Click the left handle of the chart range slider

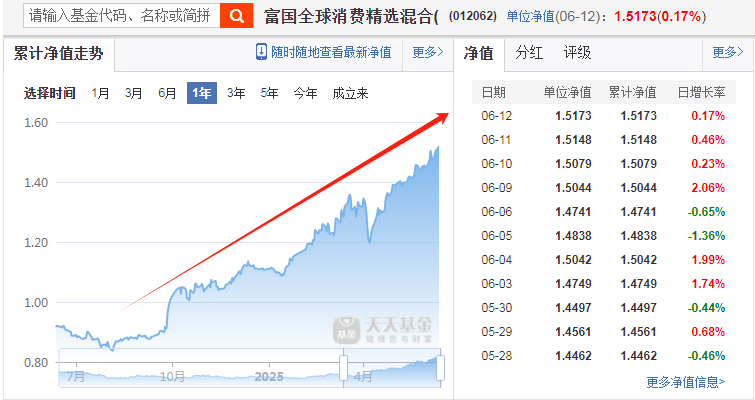[343, 369]
